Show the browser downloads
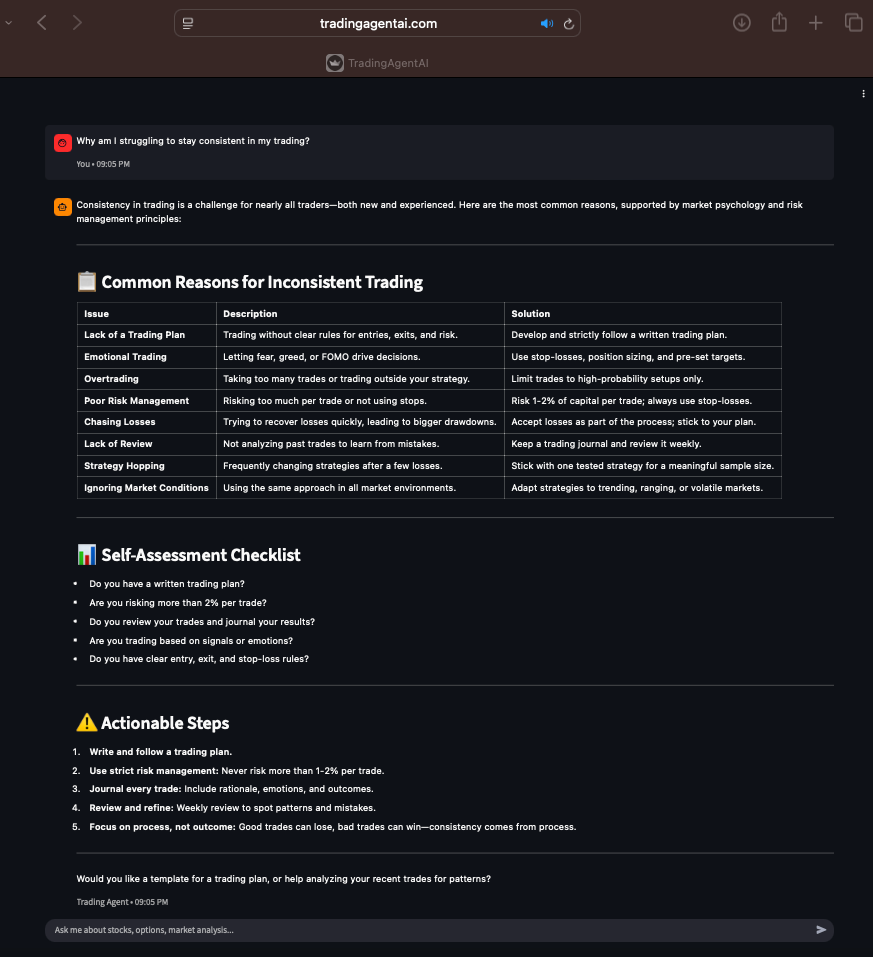The height and width of the screenshot is (957, 873). pos(742,23)
